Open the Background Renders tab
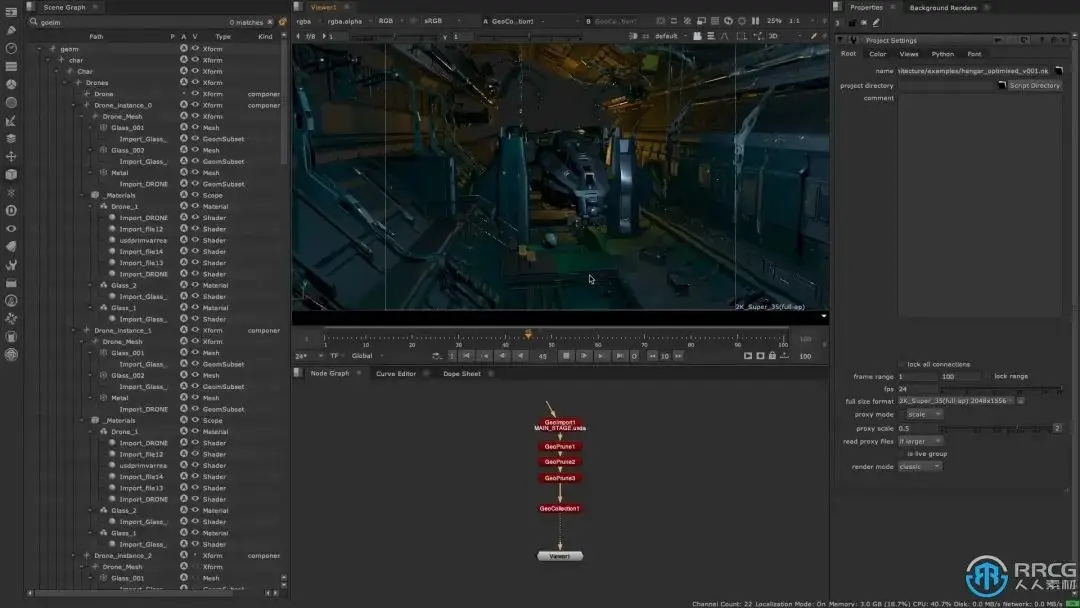The image size is (1080, 608). point(943,8)
